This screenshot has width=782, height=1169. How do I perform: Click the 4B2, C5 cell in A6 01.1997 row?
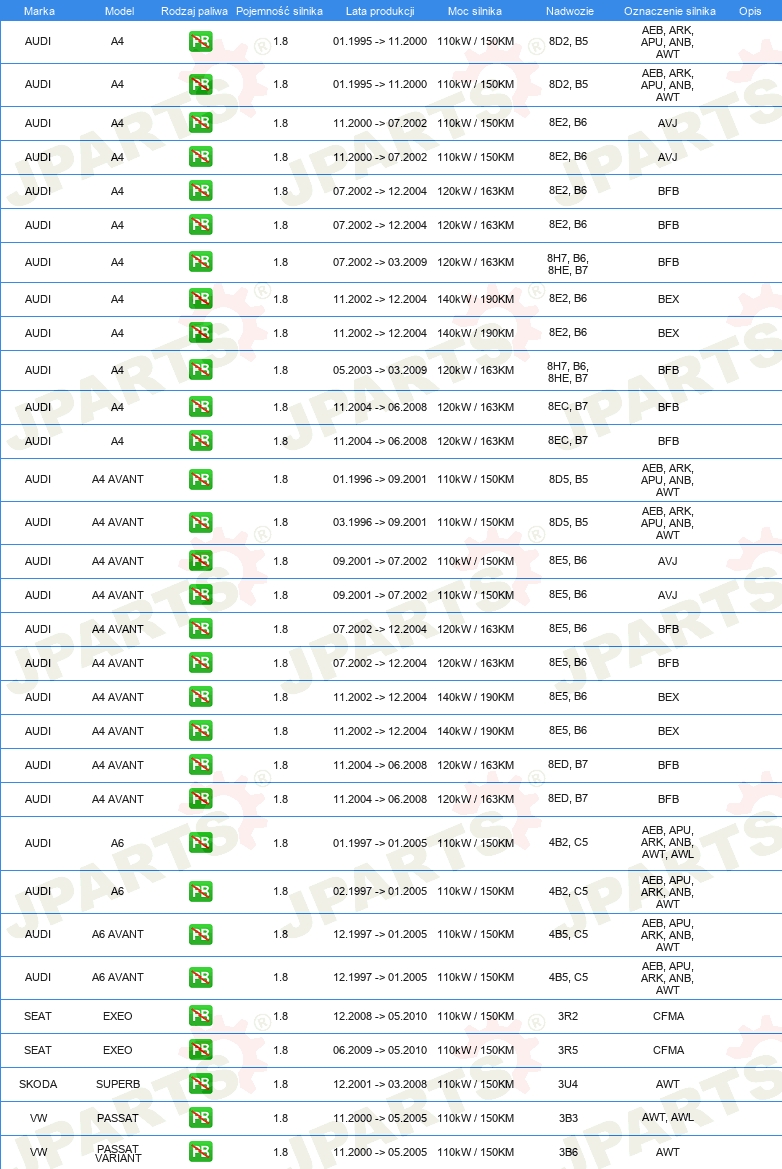tap(568, 842)
